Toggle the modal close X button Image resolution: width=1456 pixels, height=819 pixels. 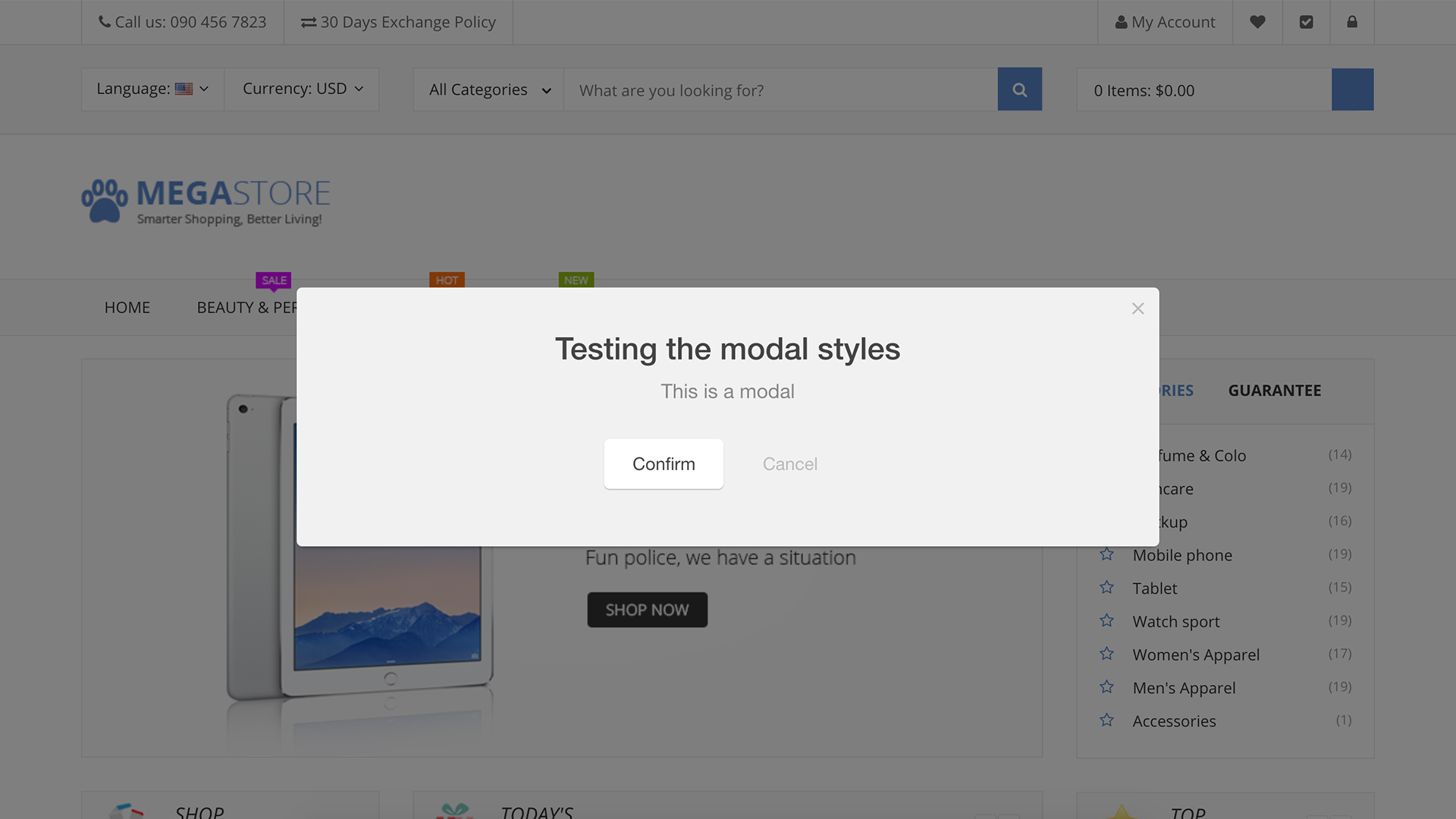pos(1138,308)
